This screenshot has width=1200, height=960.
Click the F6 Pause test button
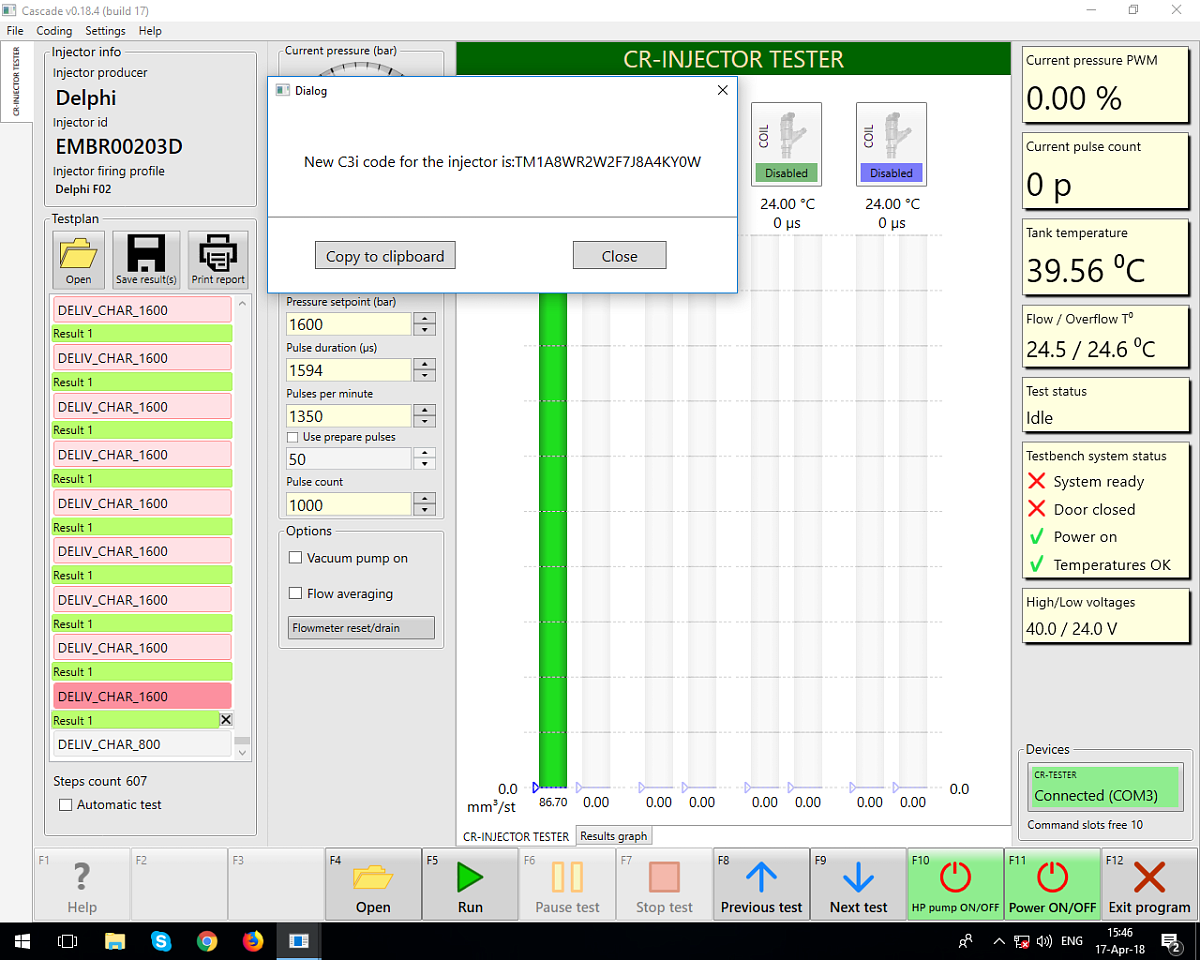[567, 884]
